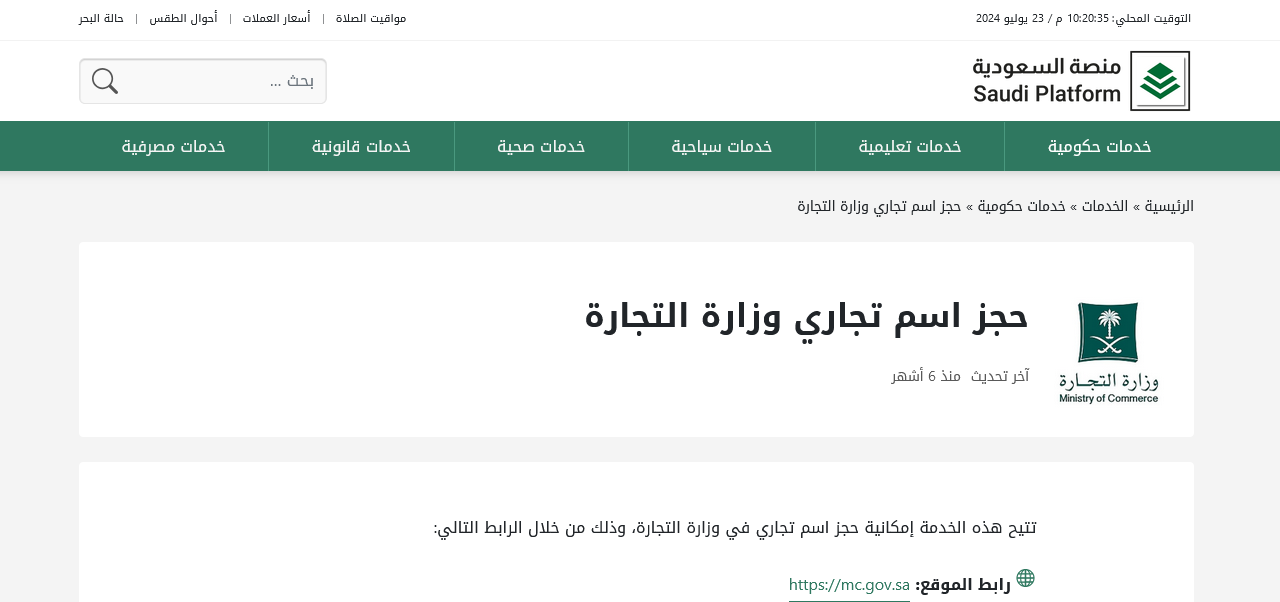Screen dimensions: 1280x602
Task: Select خدمات سياحية menu item
Action: 722,147
